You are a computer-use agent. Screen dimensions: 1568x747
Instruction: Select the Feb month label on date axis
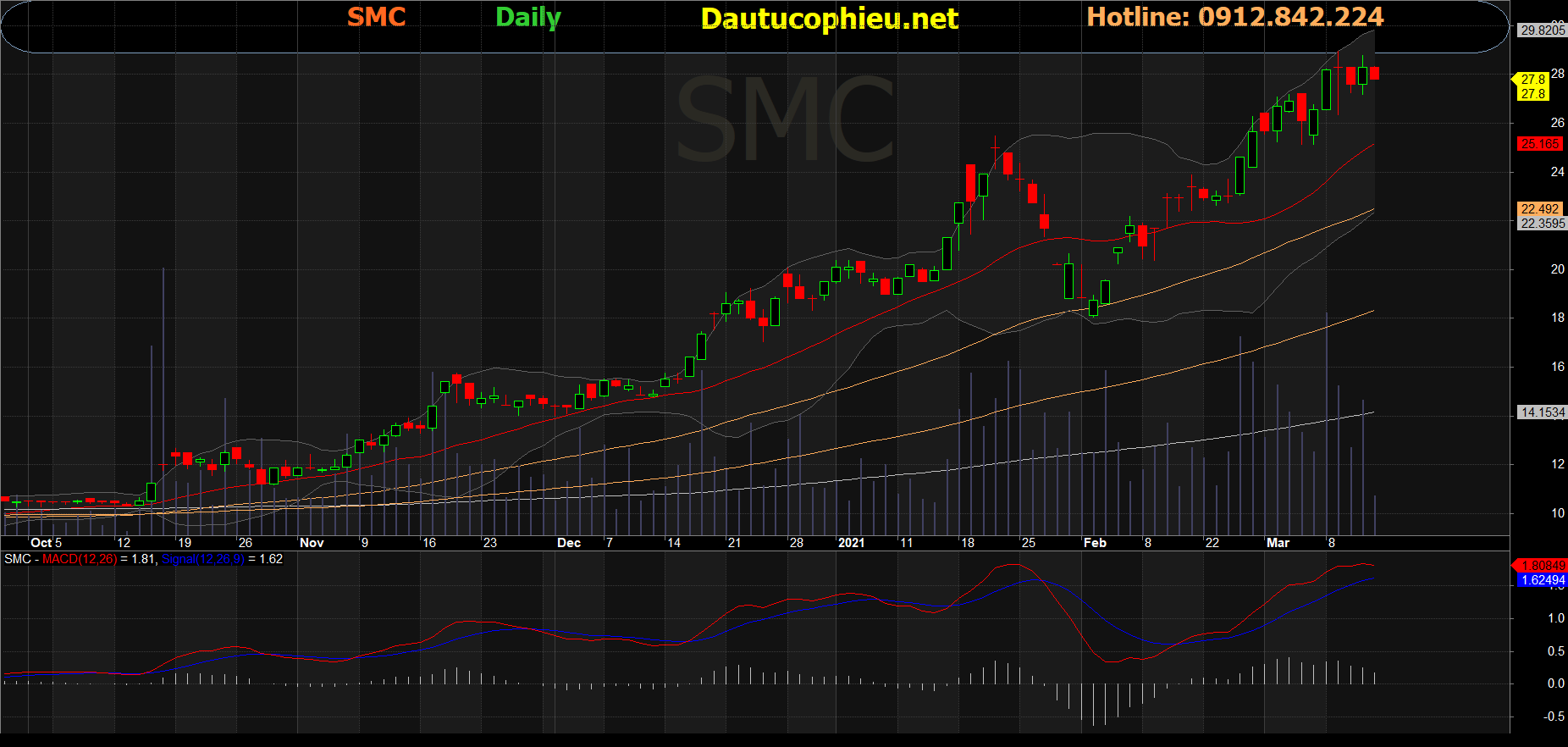[x=1095, y=543]
